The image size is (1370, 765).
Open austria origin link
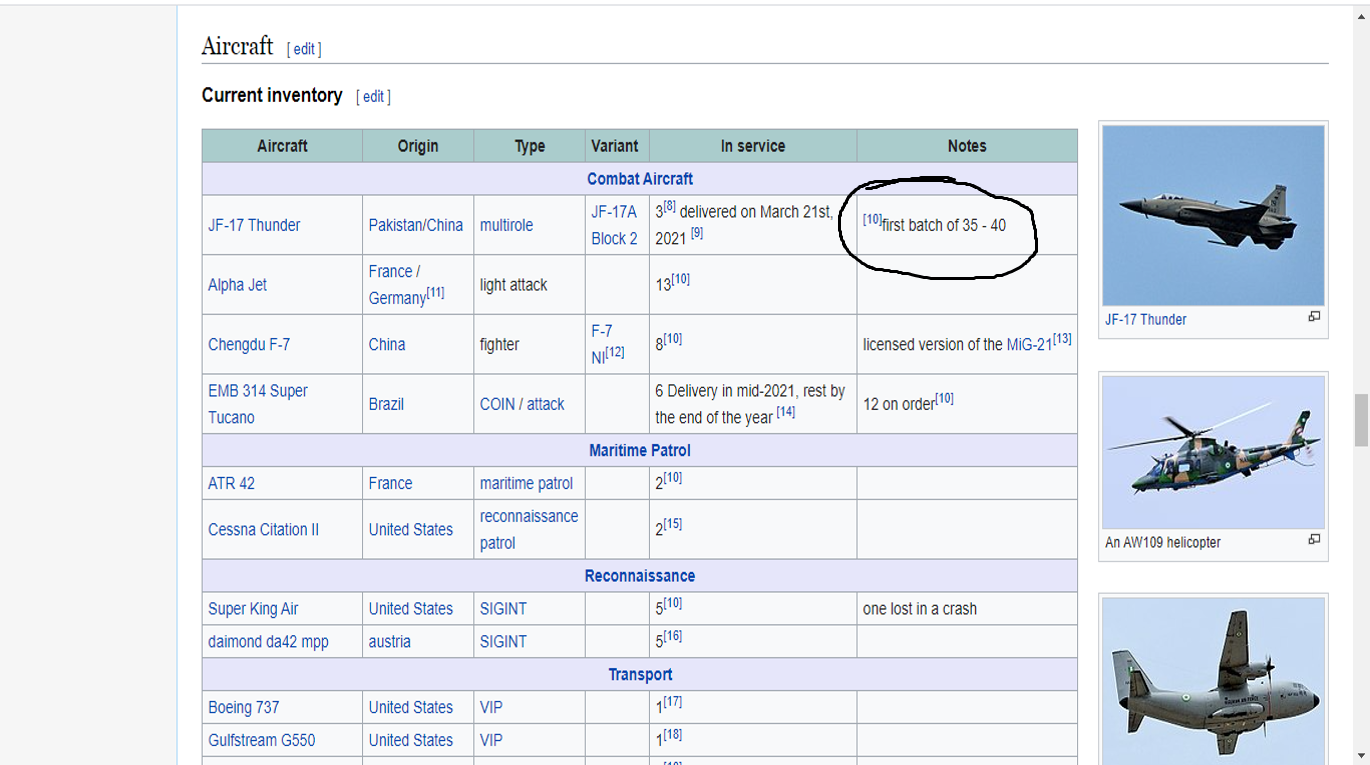tap(389, 642)
